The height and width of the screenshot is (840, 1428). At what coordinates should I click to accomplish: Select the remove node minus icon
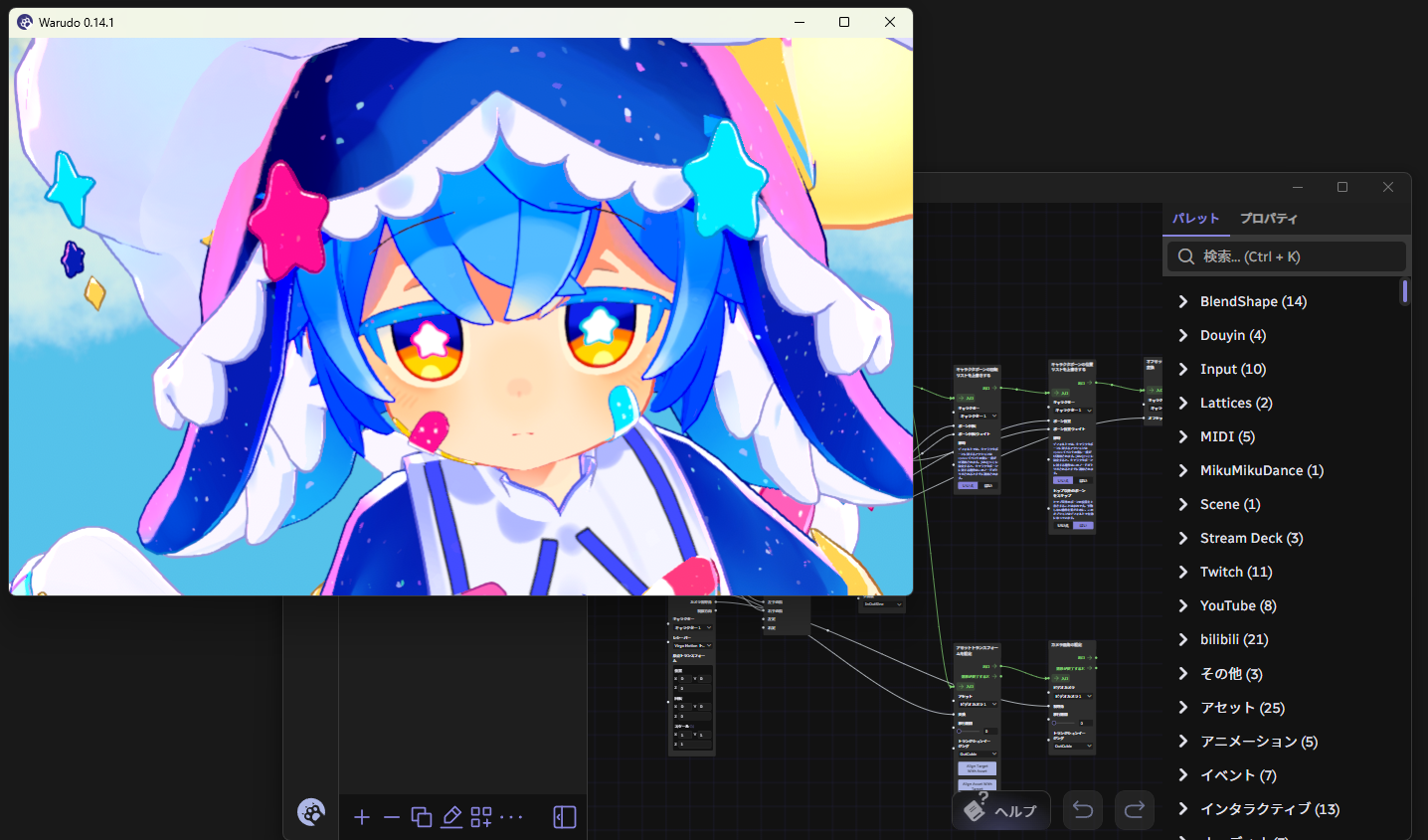392,817
